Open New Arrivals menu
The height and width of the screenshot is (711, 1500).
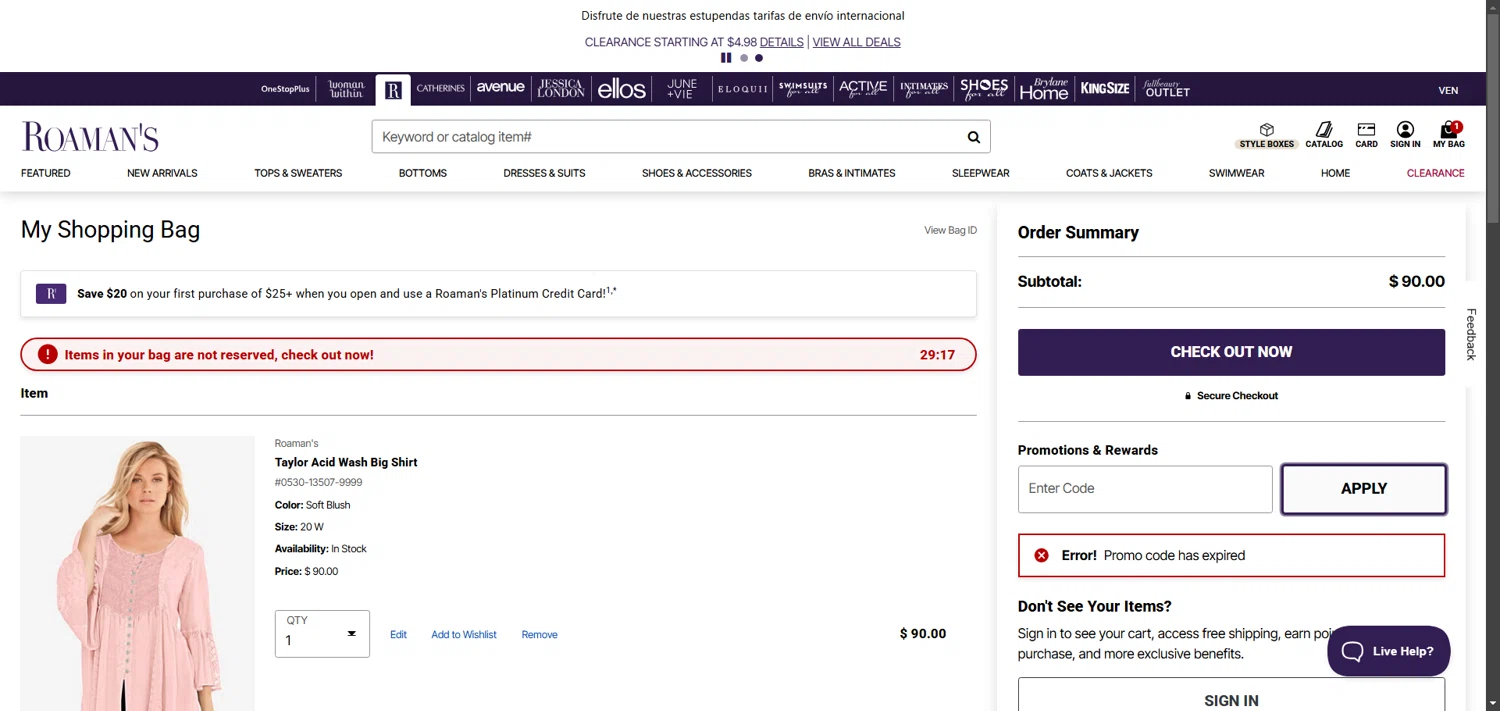pyautogui.click(x=162, y=173)
